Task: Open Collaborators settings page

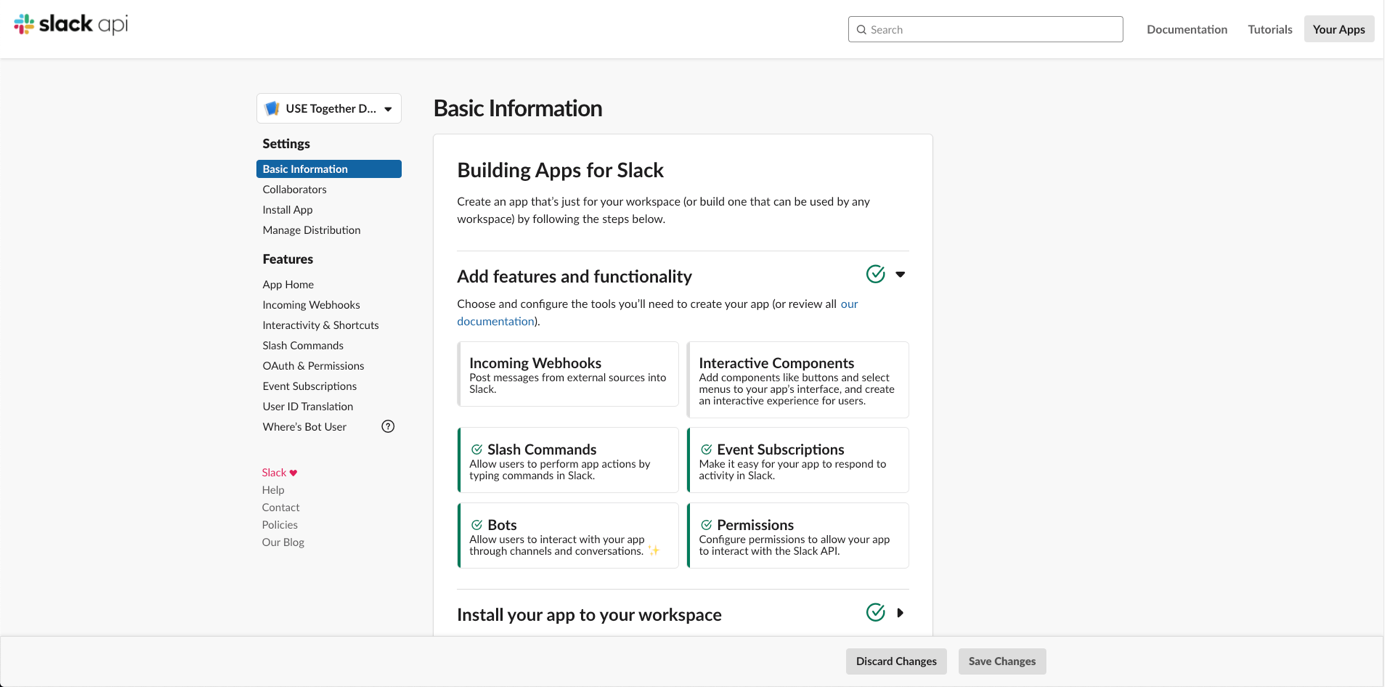Action: (x=295, y=189)
